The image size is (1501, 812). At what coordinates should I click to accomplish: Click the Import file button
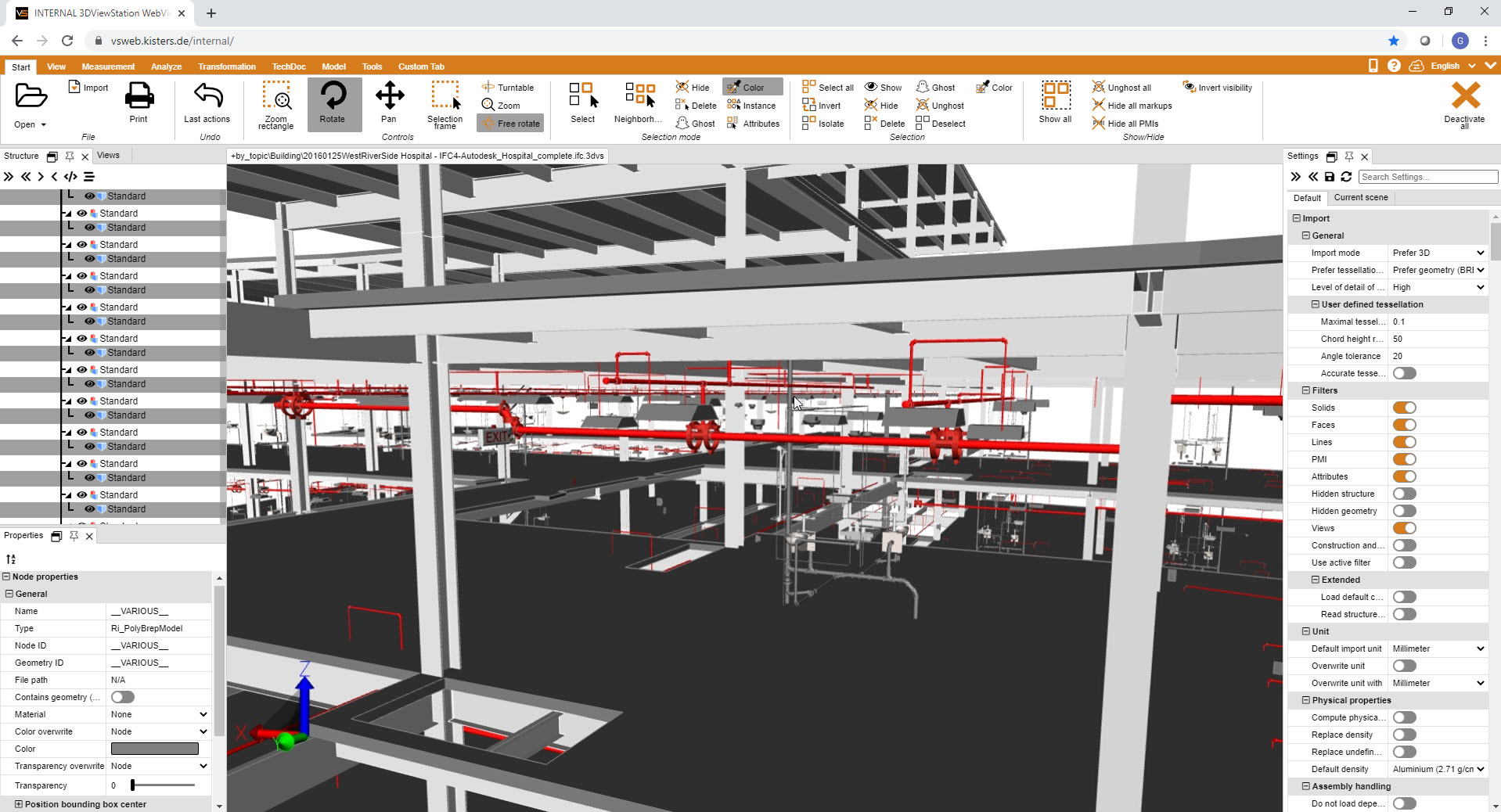point(88,88)
